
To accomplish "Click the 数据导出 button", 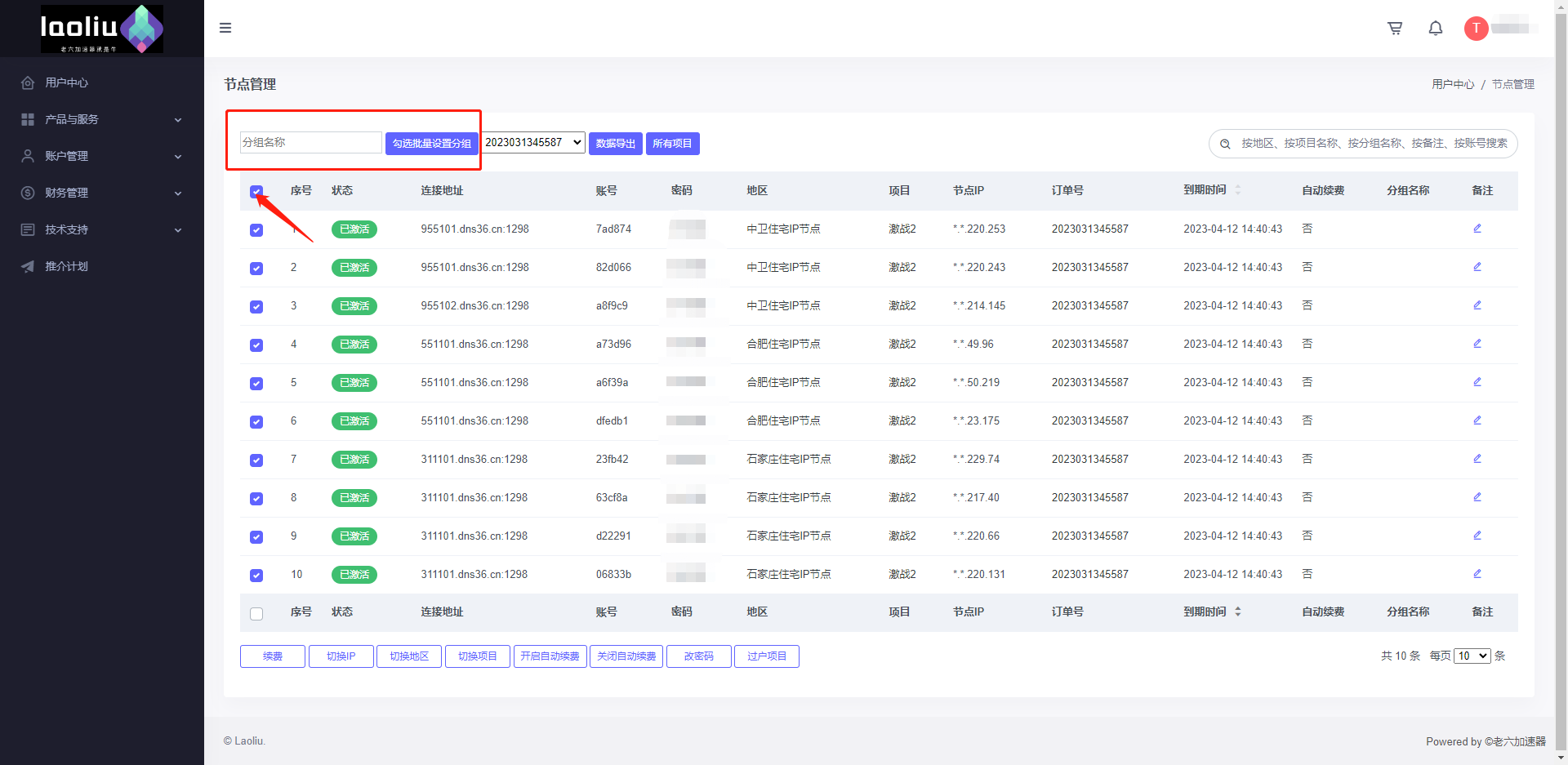I will coord(615,144).
